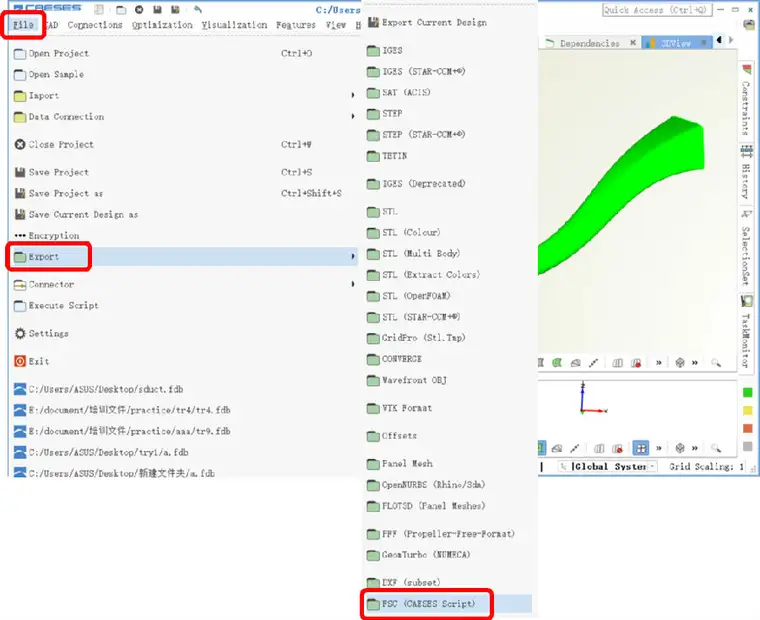Click the new project toolbar icon
The image size is (760, 620).
point(99,9)
